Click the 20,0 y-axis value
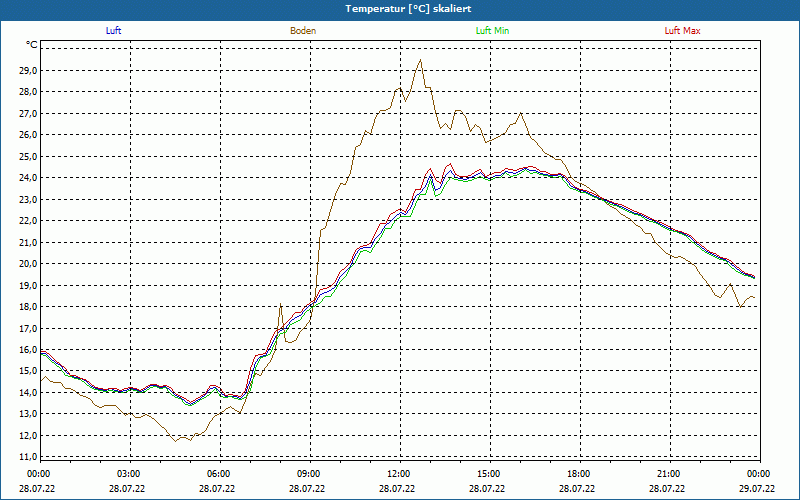Viewport: 800px width, 500px height. click(x=28, y=264)
